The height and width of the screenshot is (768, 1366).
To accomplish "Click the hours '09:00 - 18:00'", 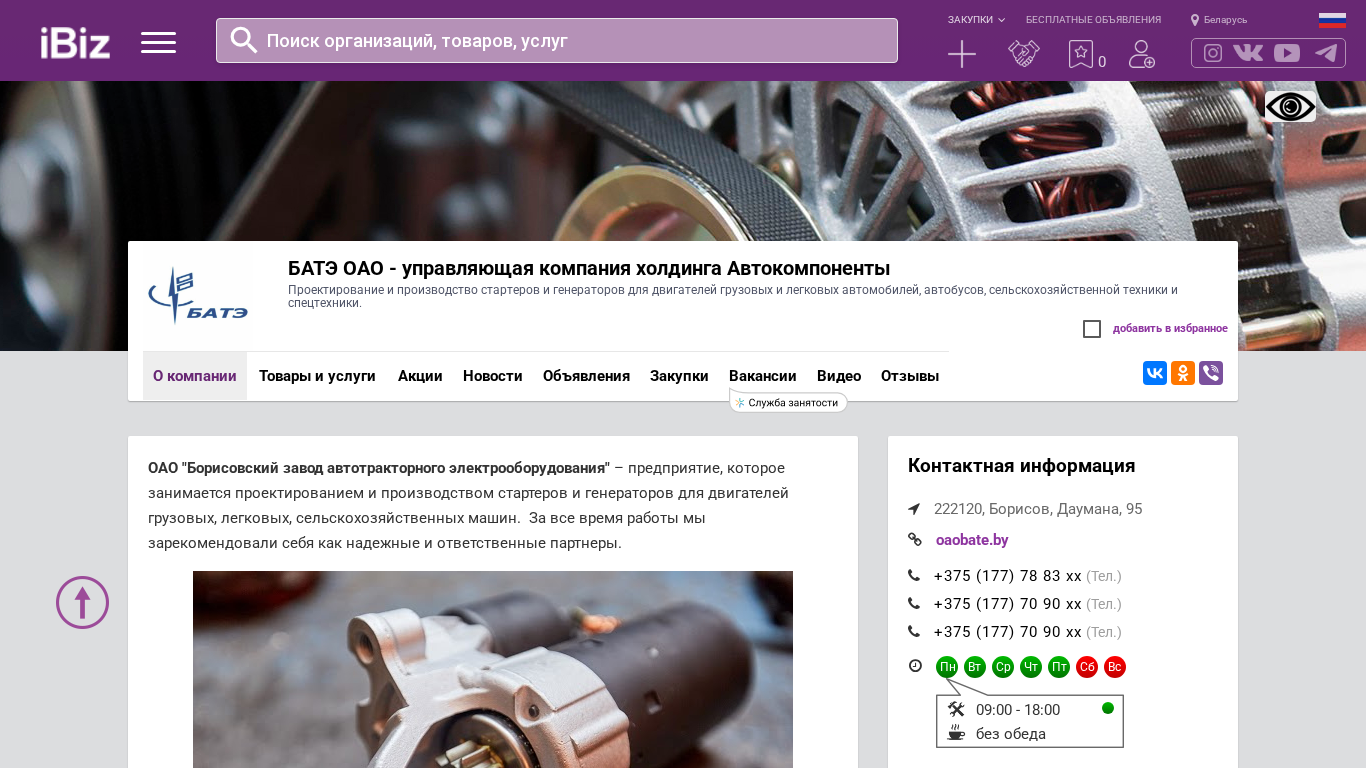I will coord(1018,710).
